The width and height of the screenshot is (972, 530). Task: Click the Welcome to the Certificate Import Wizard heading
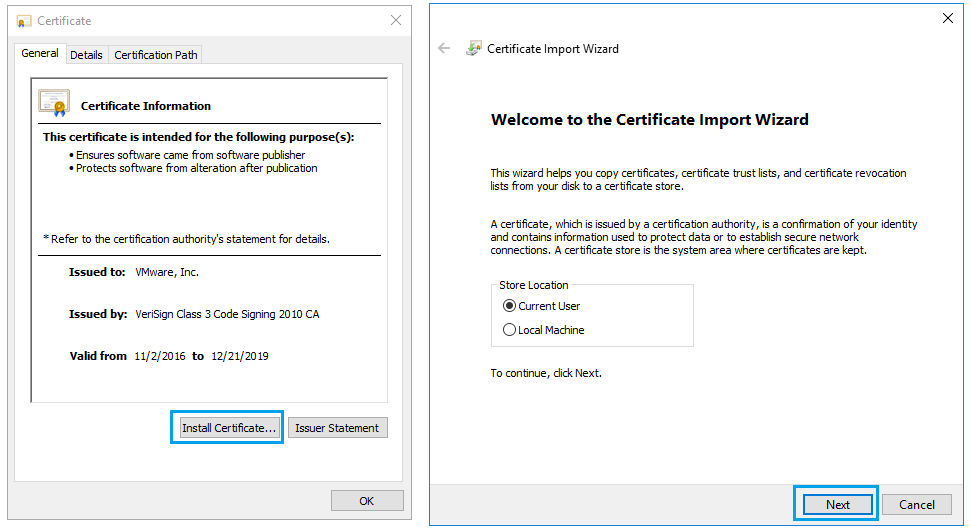coord(649,120)
